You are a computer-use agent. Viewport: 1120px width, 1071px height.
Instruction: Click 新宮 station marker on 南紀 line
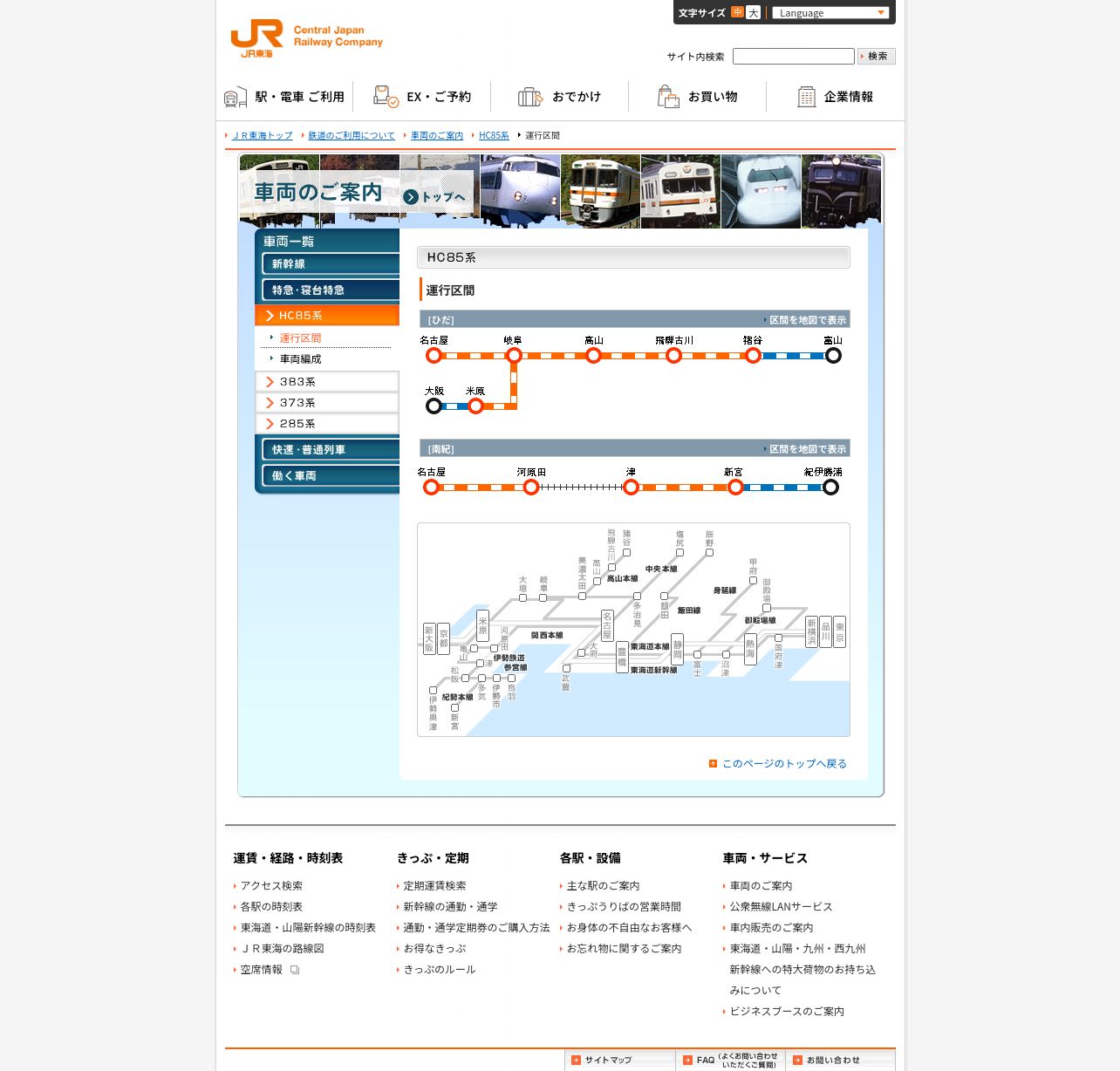pos(735,487)
